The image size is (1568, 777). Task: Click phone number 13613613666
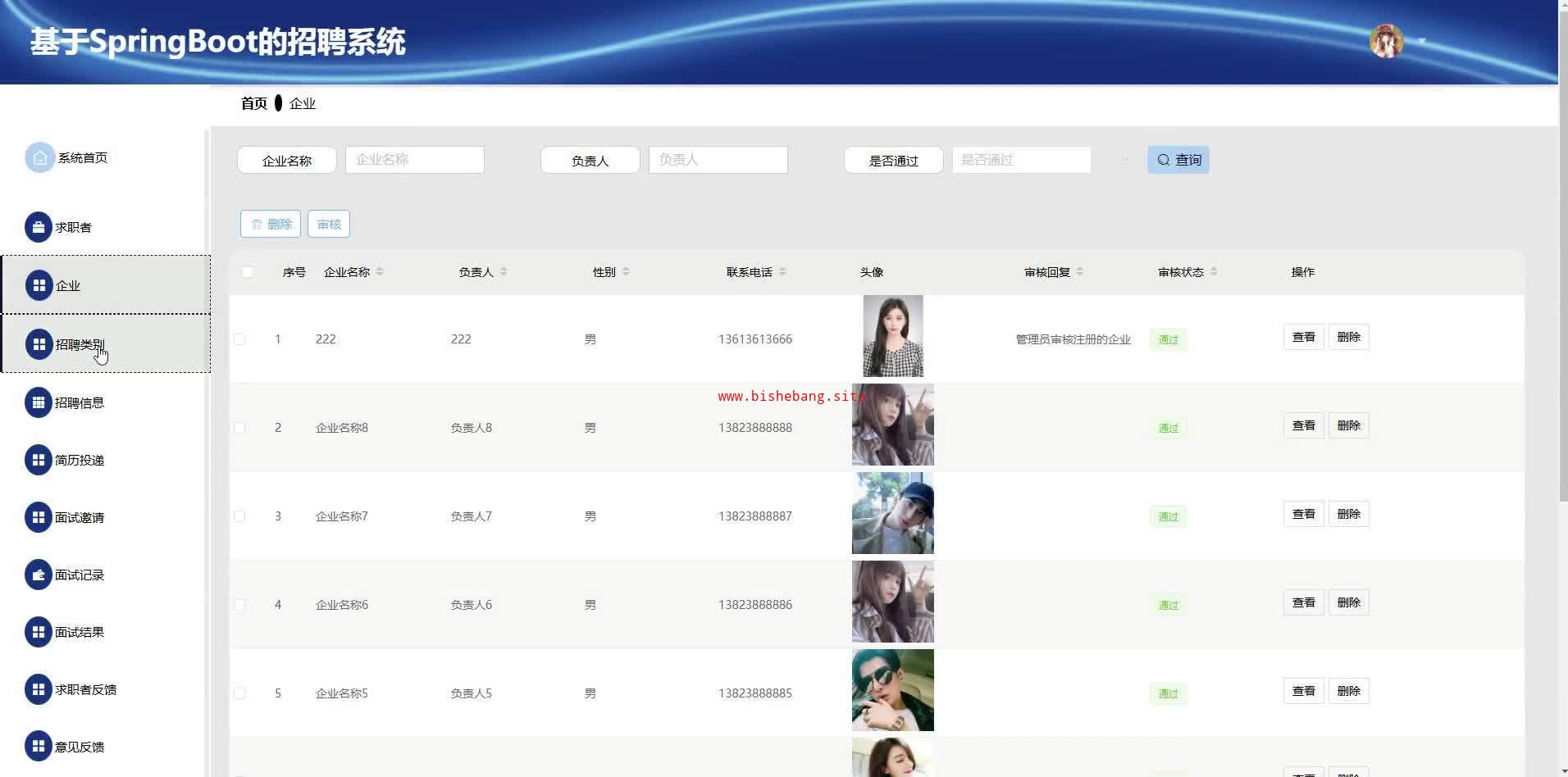click(x=755, y=339)
